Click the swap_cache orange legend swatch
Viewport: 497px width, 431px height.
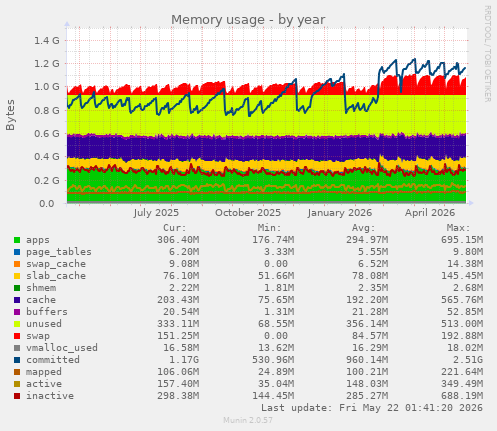[17, 264]
